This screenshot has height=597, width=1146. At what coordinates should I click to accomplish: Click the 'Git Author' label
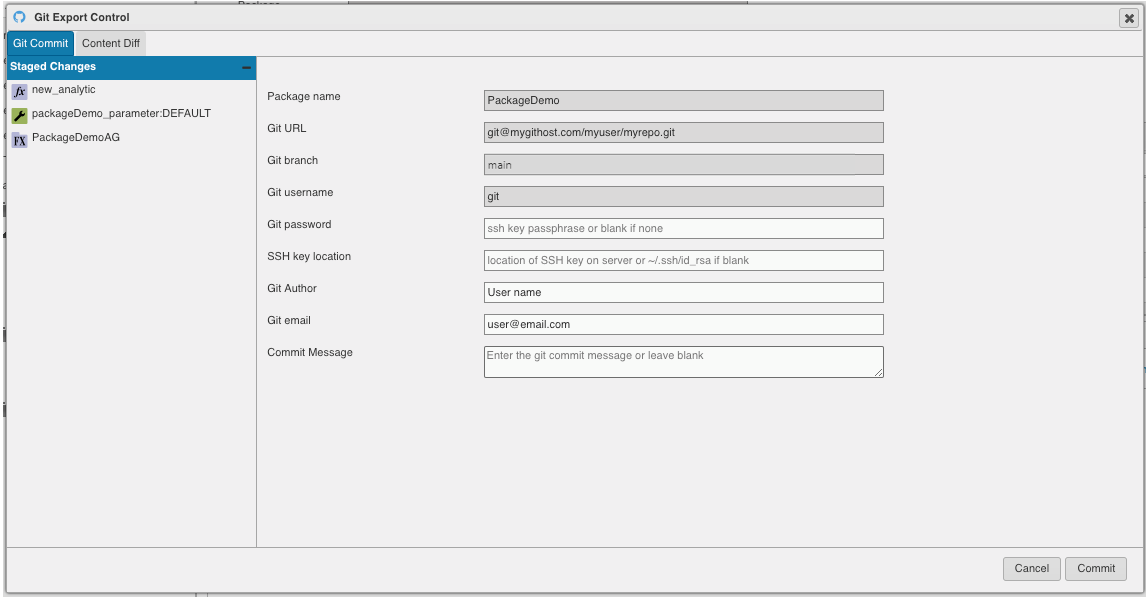tap(292, 289)
